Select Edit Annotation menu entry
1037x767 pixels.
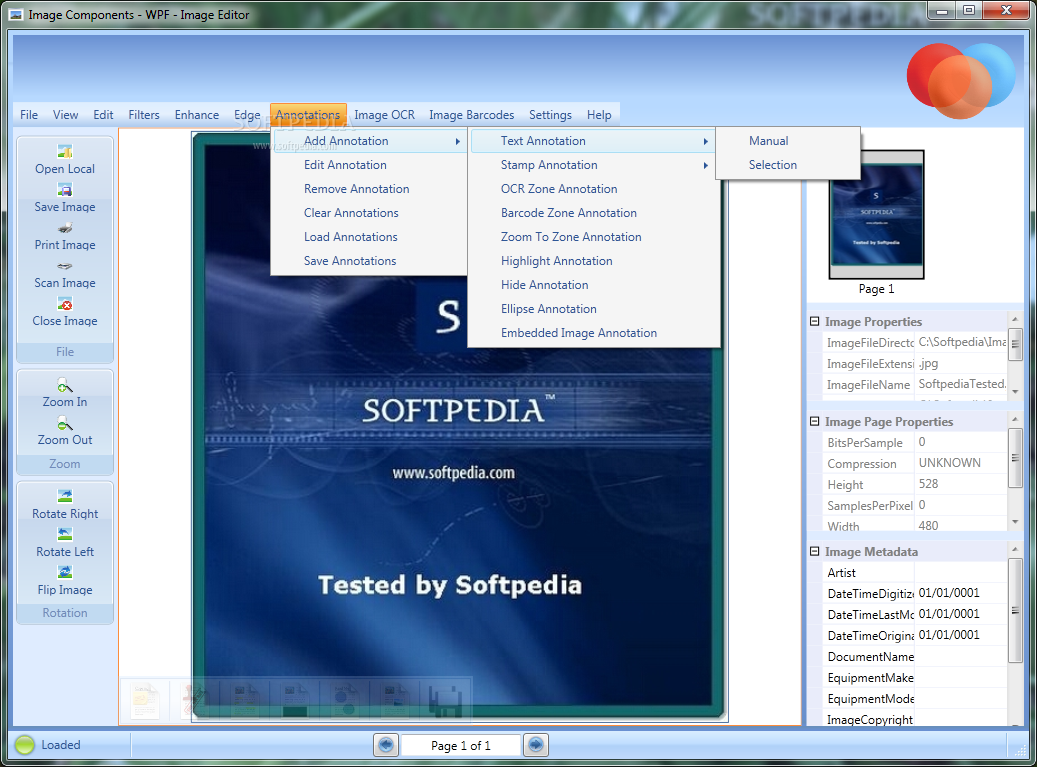coord(369,165)
